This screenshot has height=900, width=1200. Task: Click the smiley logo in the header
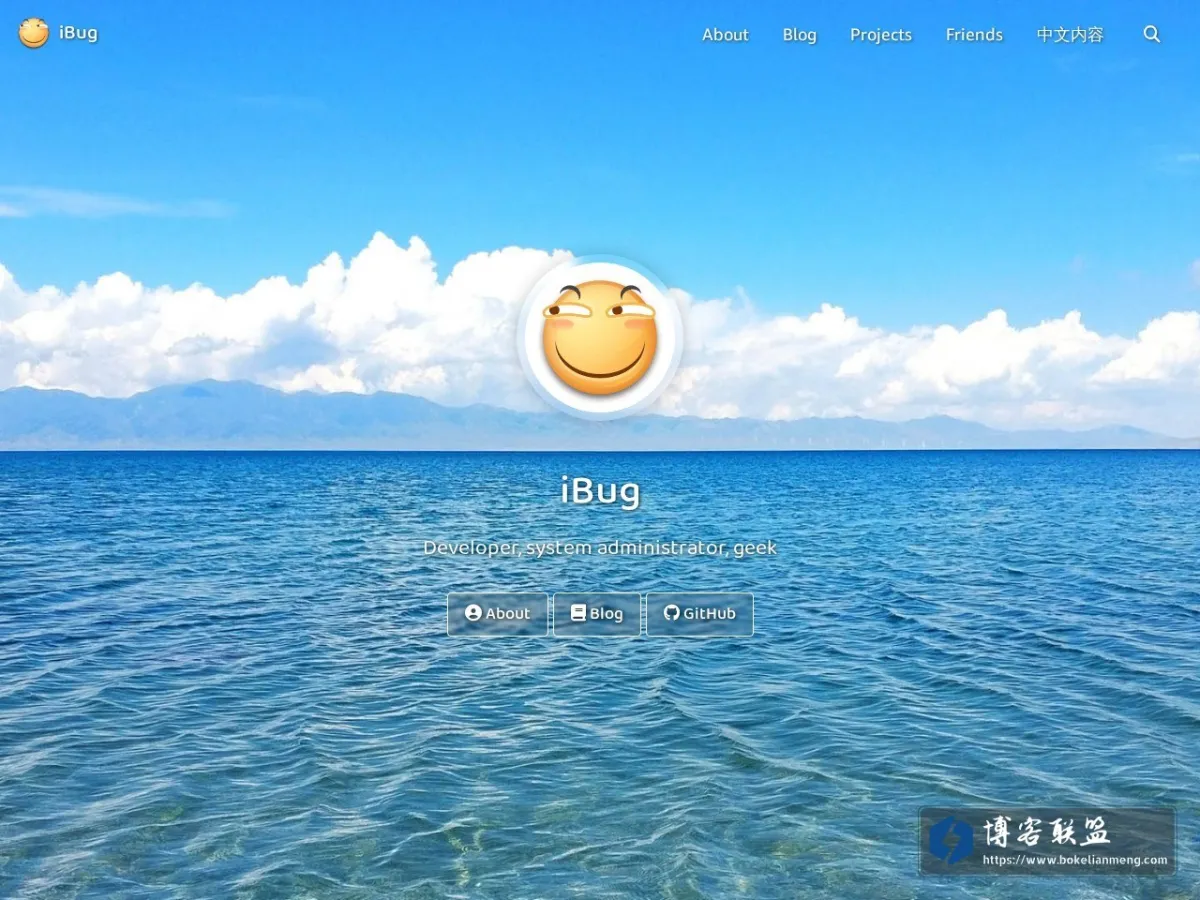click(x=33, y=33)
